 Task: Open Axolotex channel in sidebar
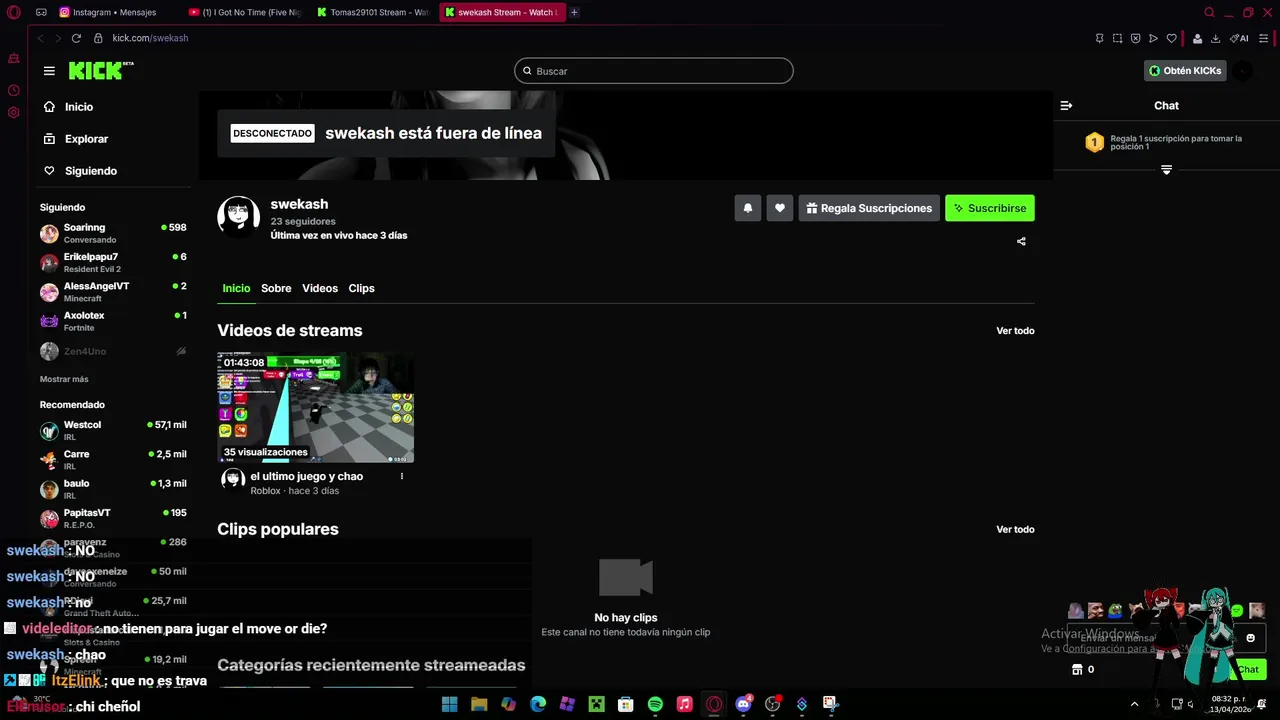pyautogui.click(x=113, y=320)
